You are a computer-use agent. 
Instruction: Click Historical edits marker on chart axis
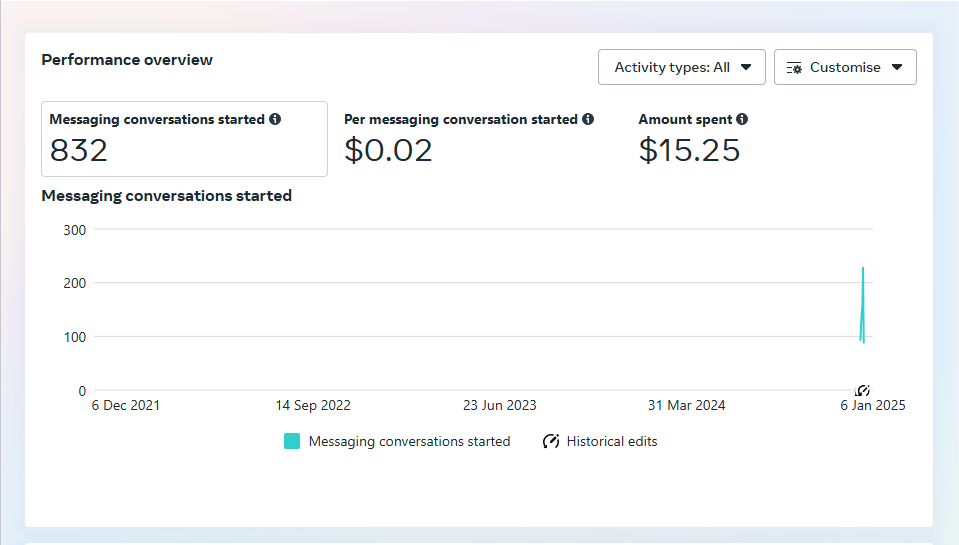click(863, 390)
